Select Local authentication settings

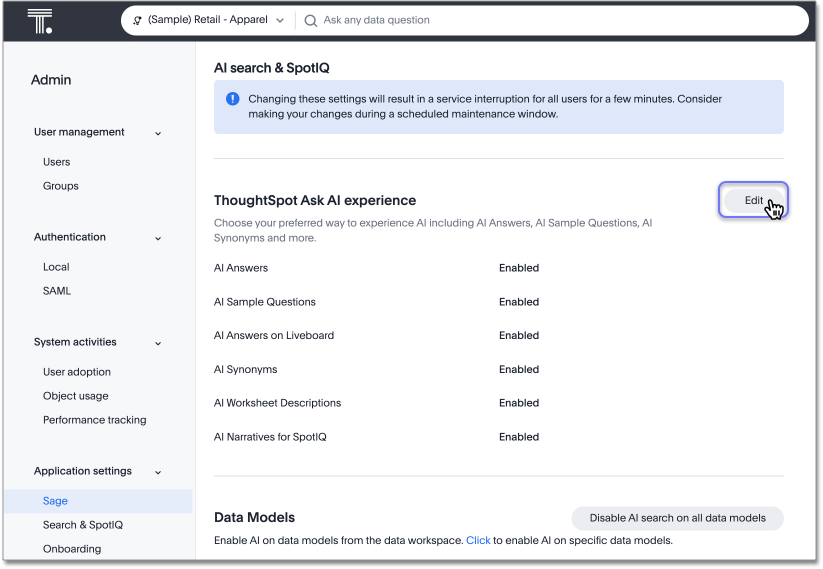56,267
